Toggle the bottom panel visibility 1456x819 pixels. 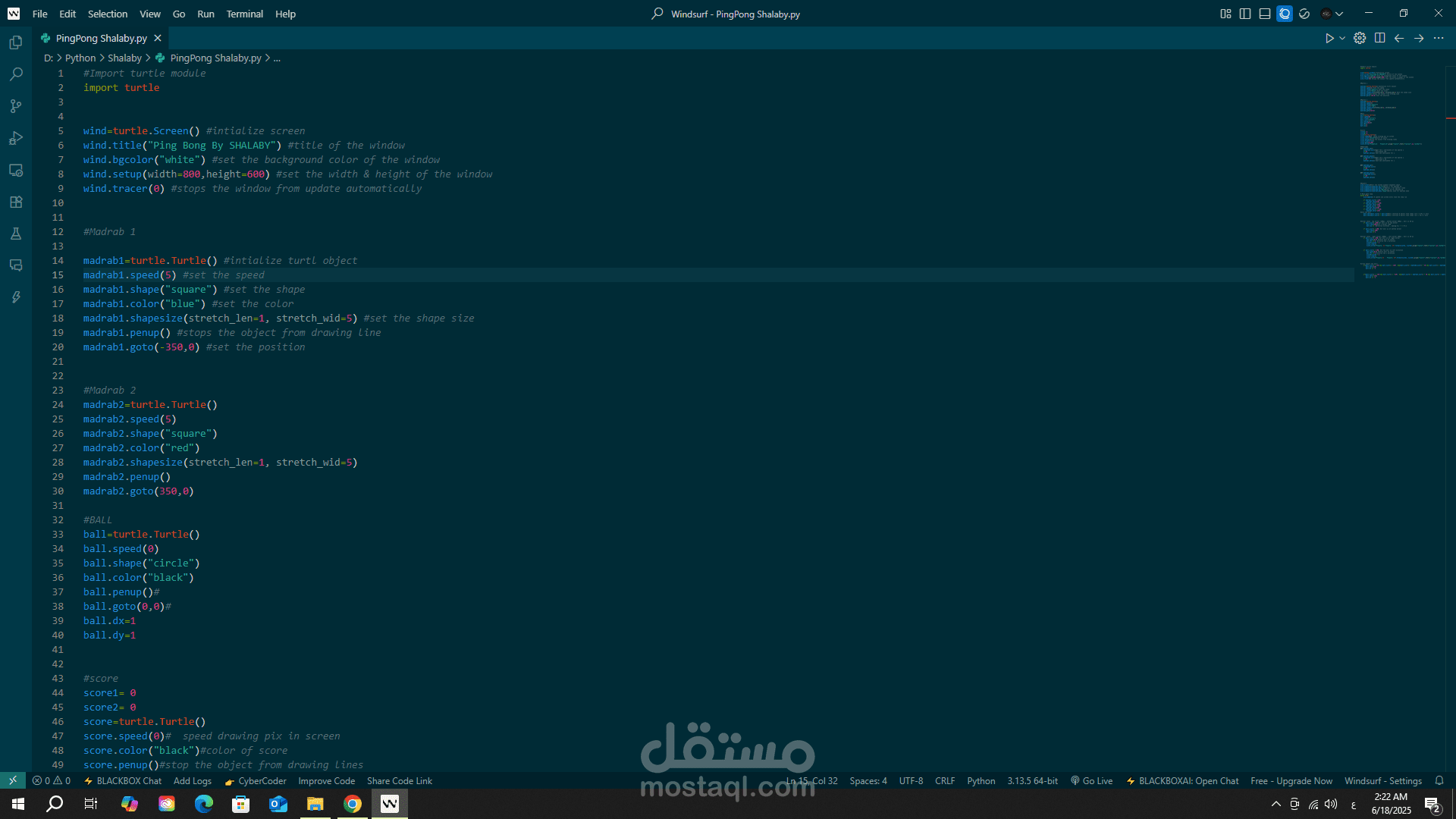1265,14
